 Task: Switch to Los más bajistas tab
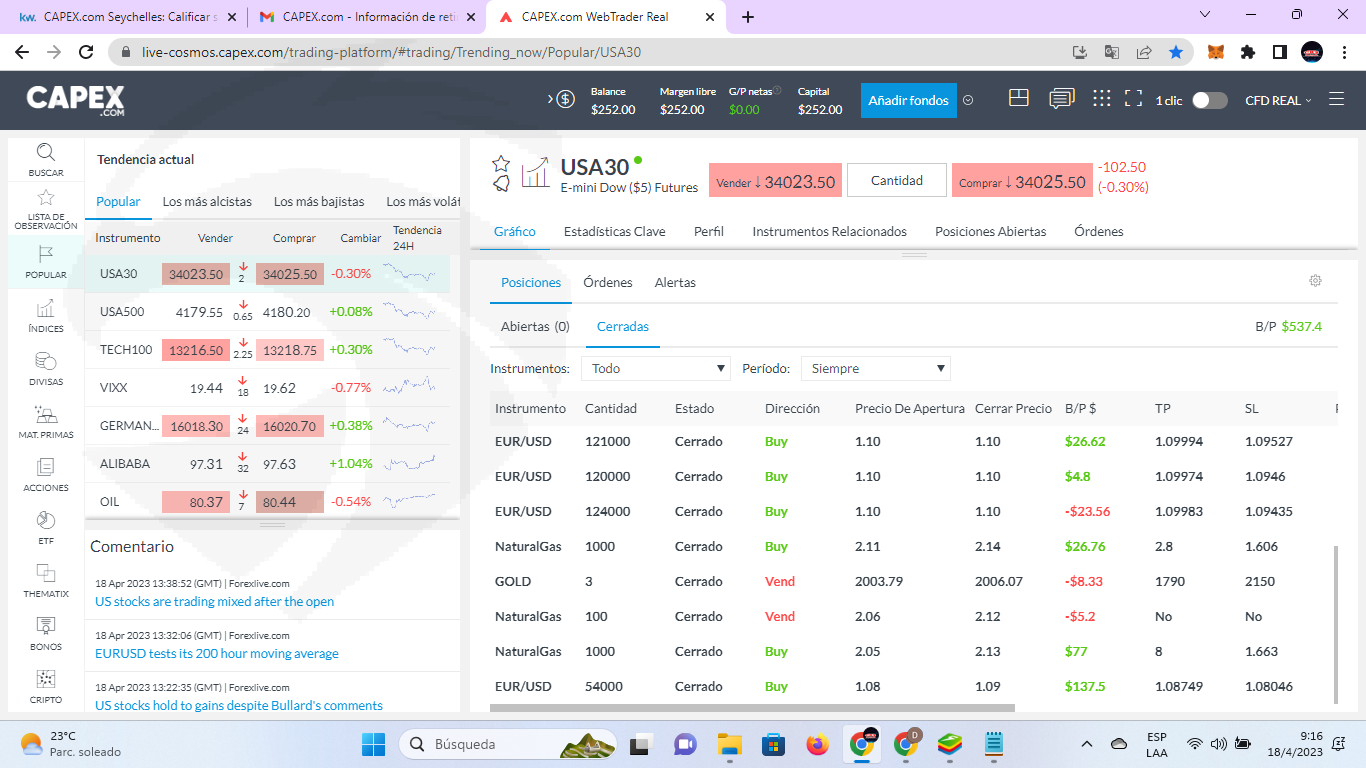(319, 201)
